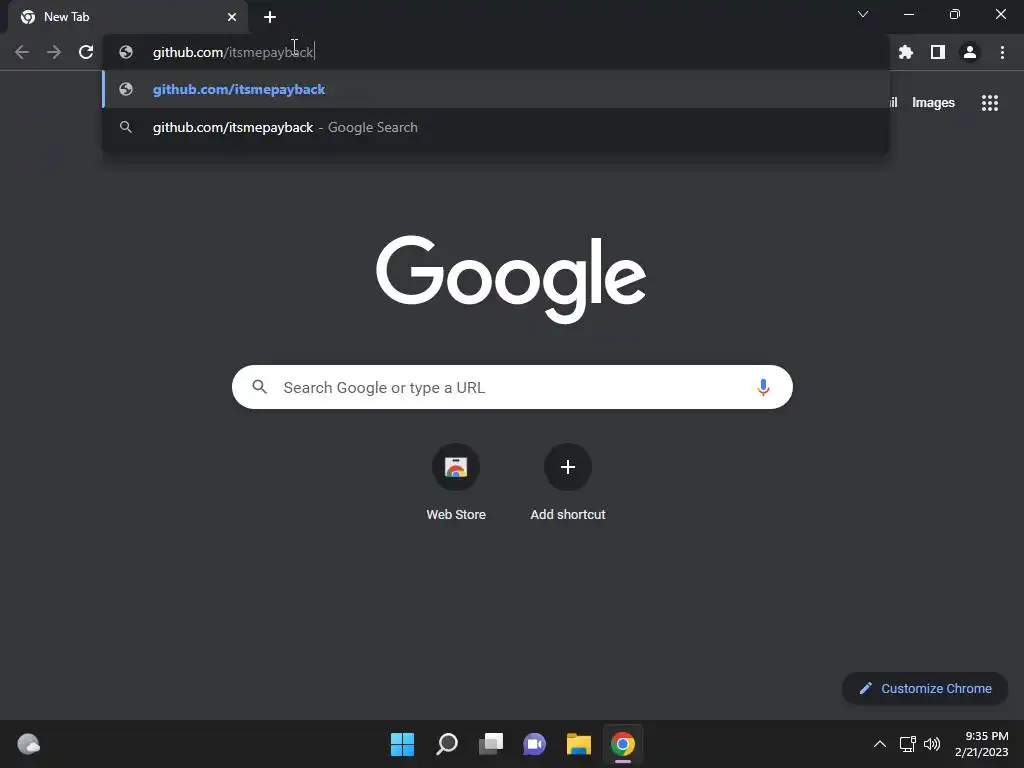Open Windows taskbar search
Image resolution: width=1024 pixels, height=768 pixels.
(x=447, y=744)
